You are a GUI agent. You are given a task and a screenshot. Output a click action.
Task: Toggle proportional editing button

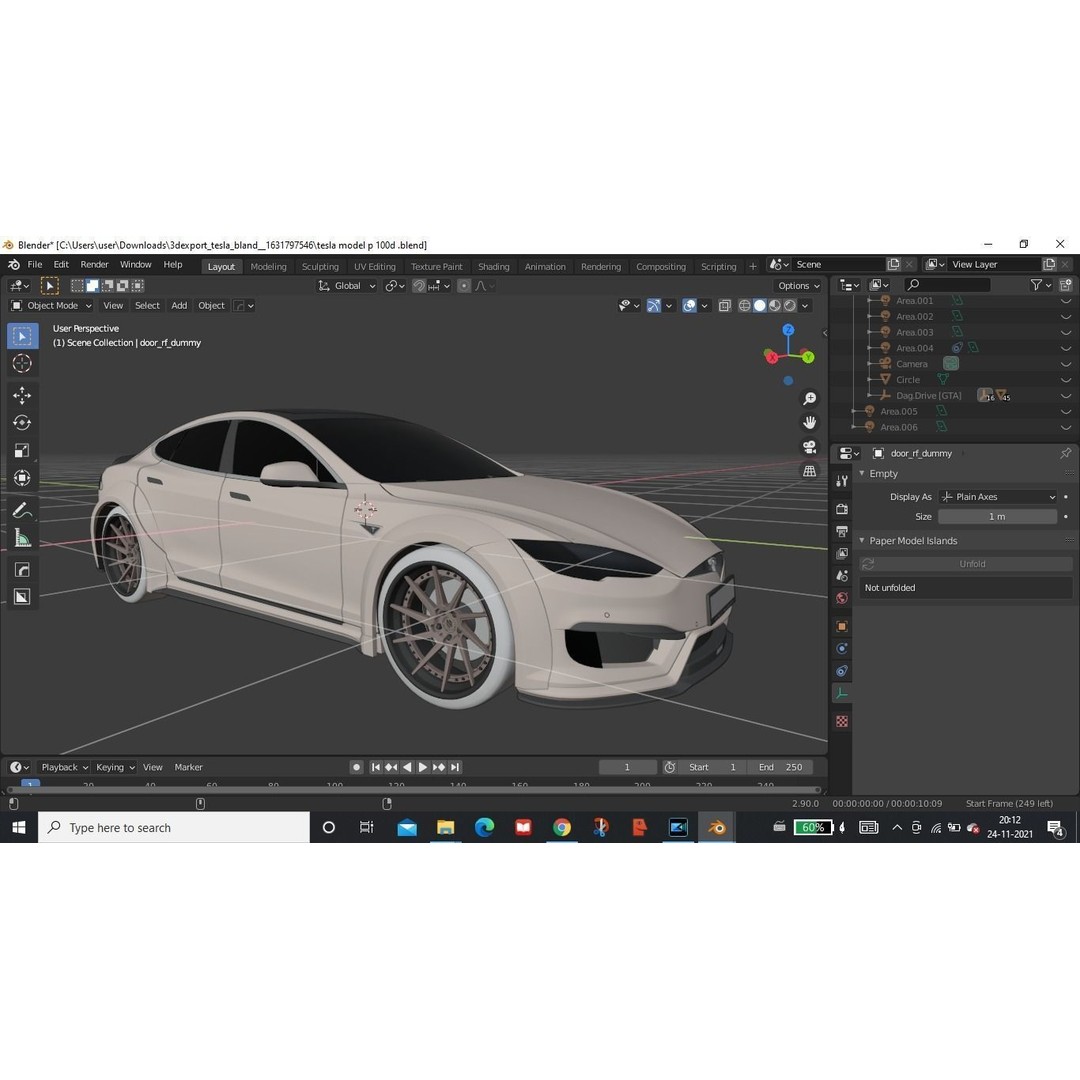point(464,286)
